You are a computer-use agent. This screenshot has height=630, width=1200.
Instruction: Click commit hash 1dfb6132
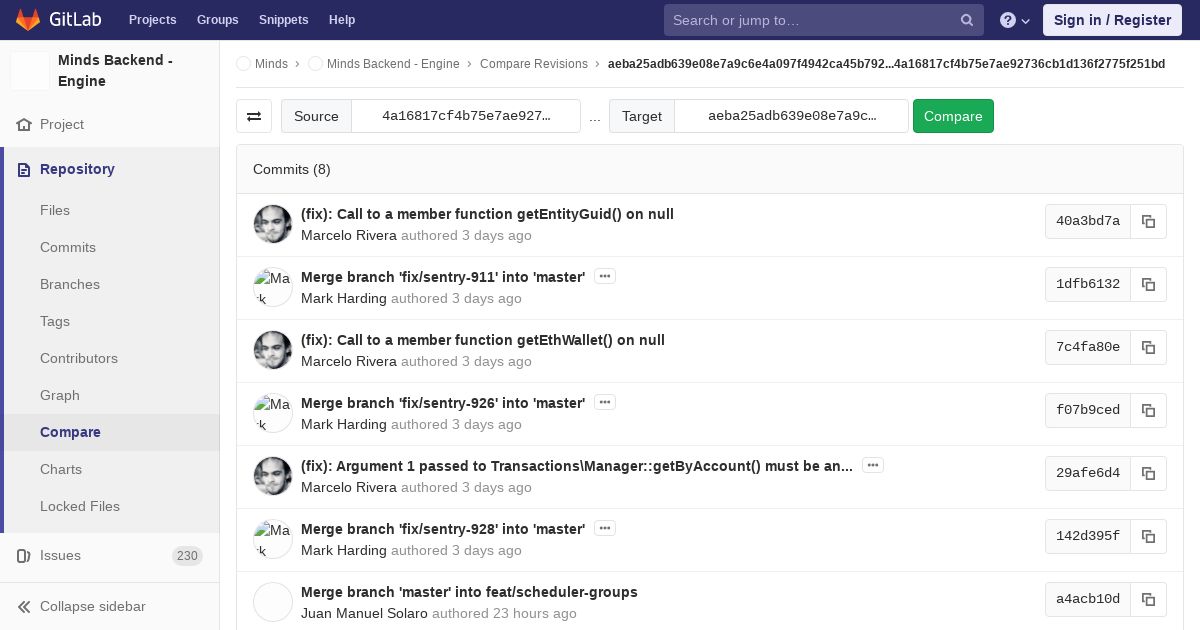pyautogui.click(x=1088, y=284)
